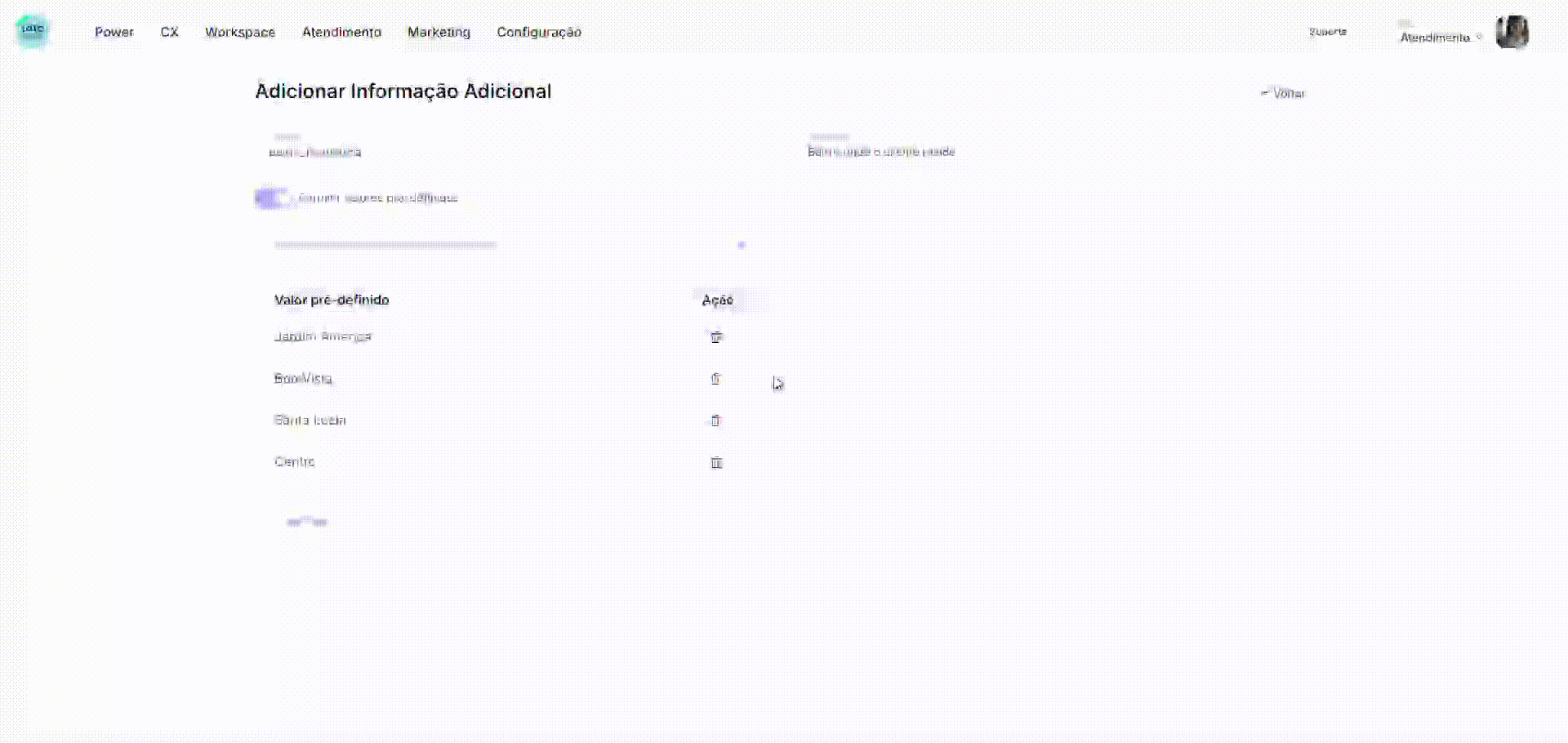
Task: Click the trash icon beside Boa Vista
Action: (715, 379)
